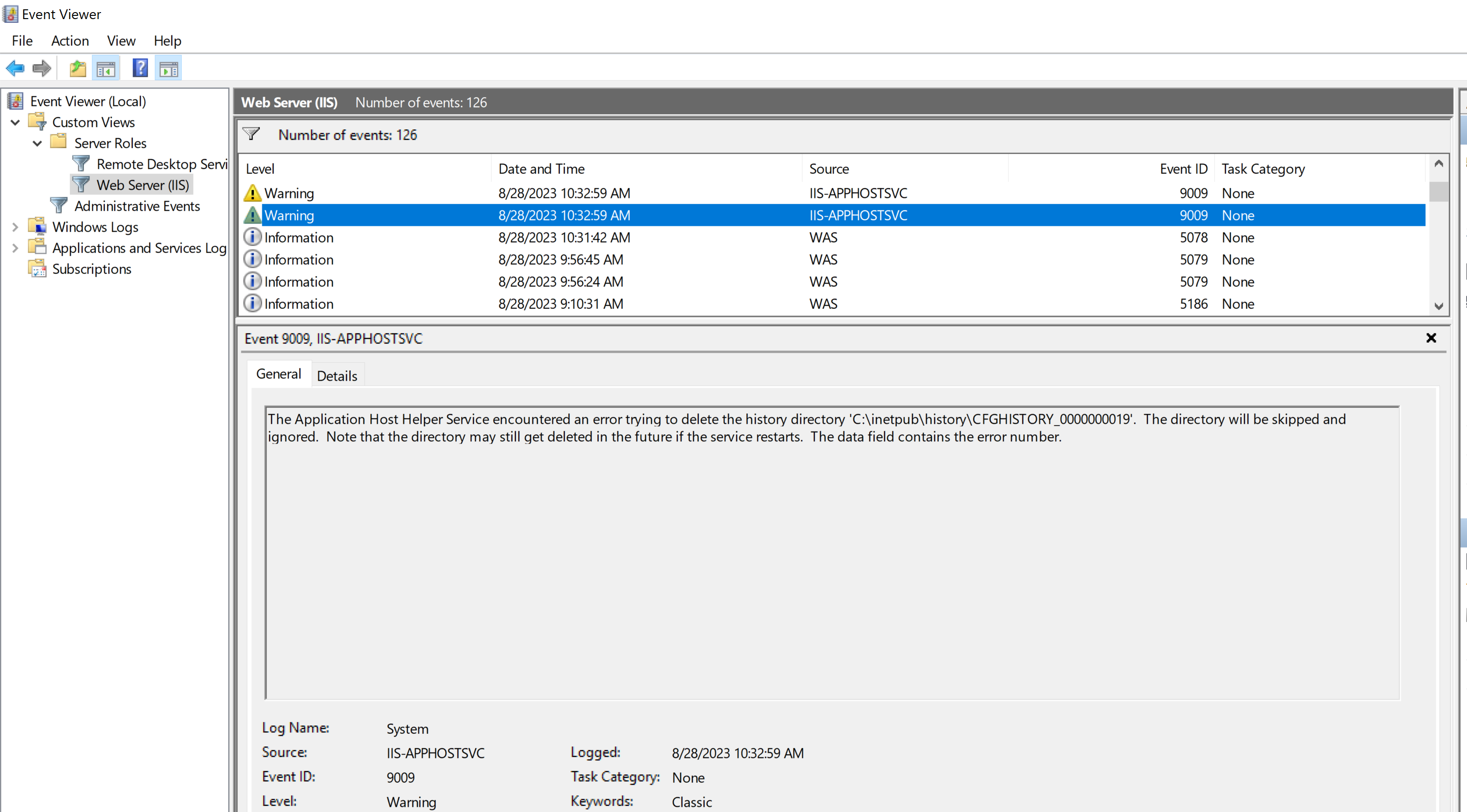Click the event list scrollbar down arrow
This screenshot has height=812, width=1467.
pos(1439,306)
